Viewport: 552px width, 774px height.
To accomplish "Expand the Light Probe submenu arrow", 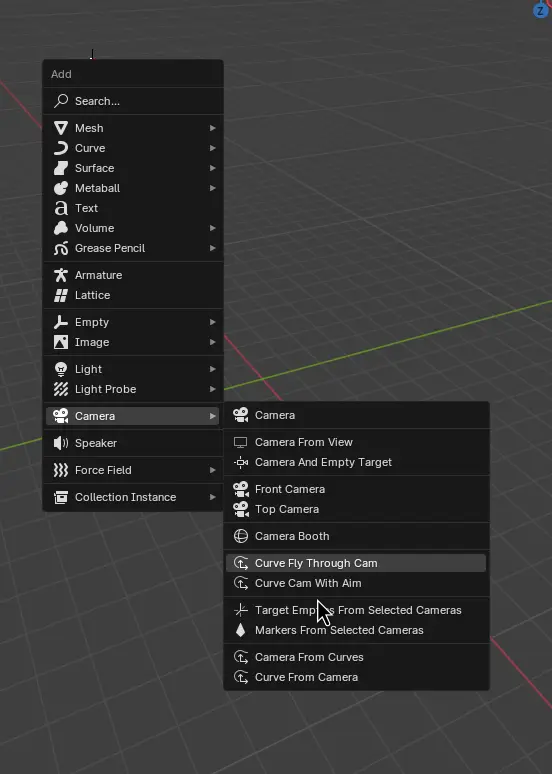I will tap(212, 389).
